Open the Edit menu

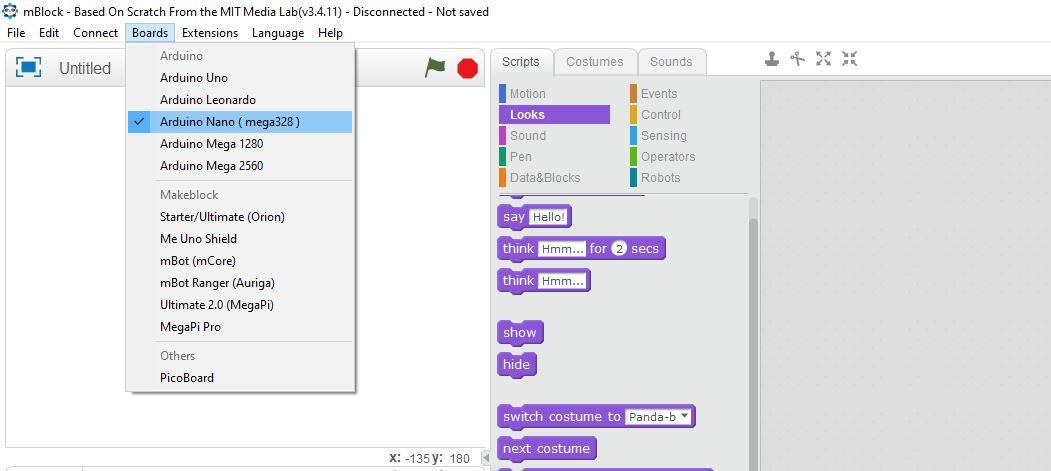pos(49,33)
